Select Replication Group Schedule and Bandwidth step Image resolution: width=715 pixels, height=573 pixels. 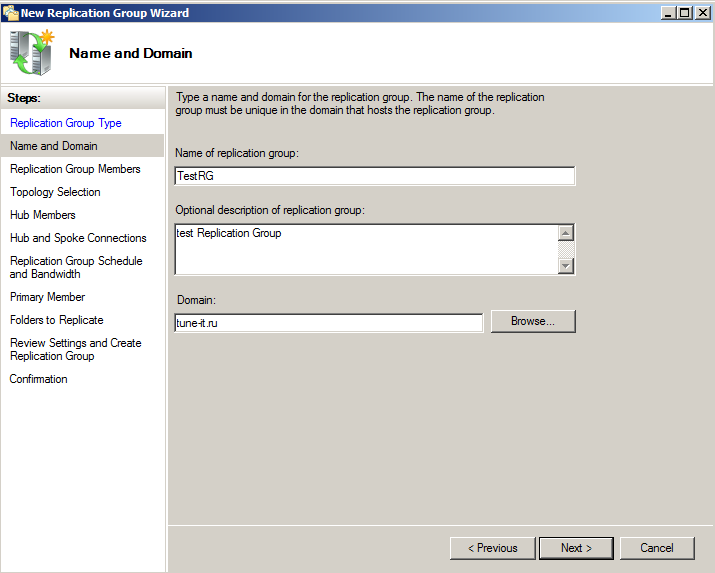coord(76,267)
